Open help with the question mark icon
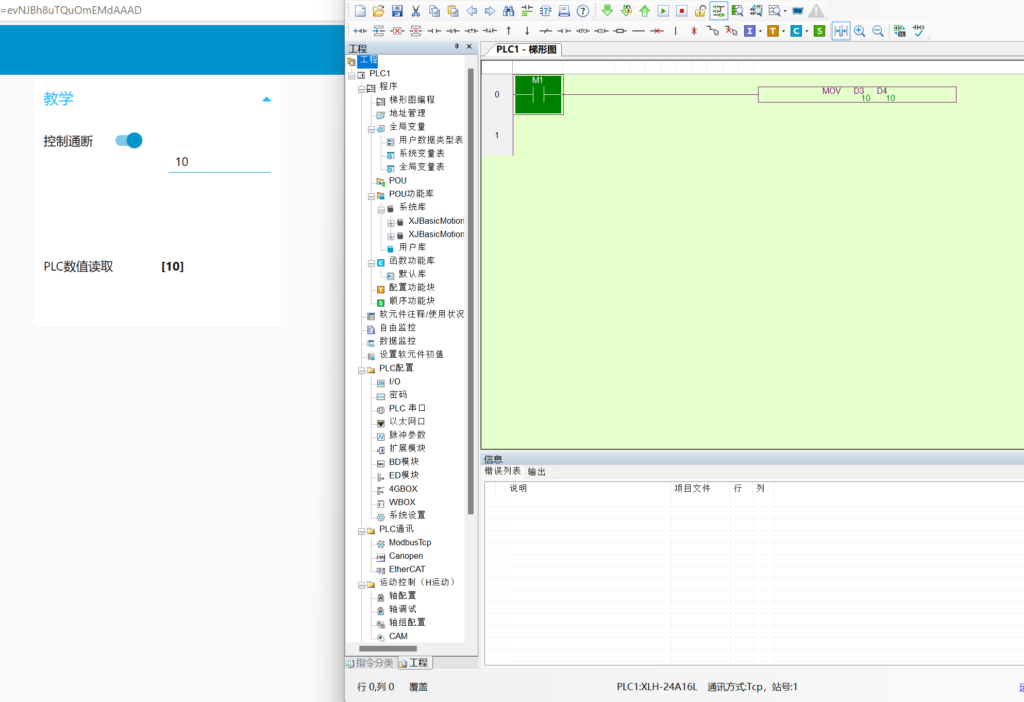 coord(583,10)
